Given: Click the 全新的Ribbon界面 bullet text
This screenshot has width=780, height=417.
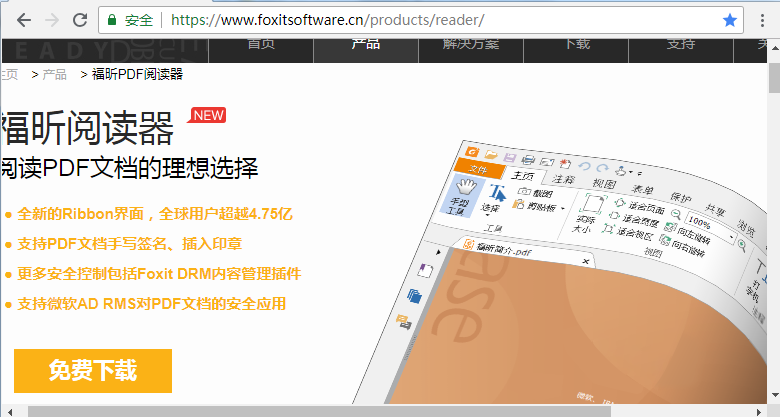Looking at the screenshot, I should pos(155,214).
